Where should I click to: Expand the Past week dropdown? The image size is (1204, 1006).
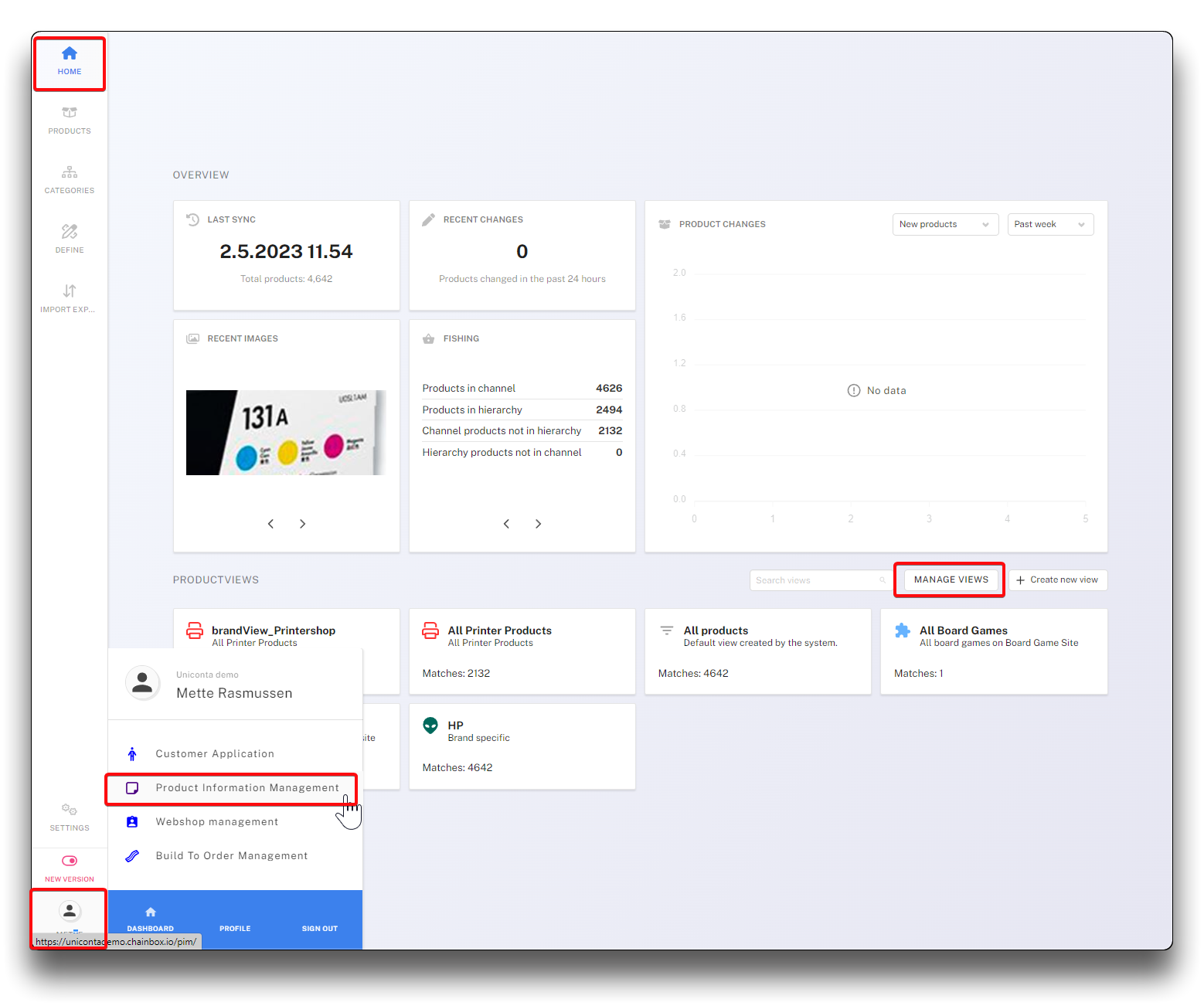click(x=1050, y=225)
